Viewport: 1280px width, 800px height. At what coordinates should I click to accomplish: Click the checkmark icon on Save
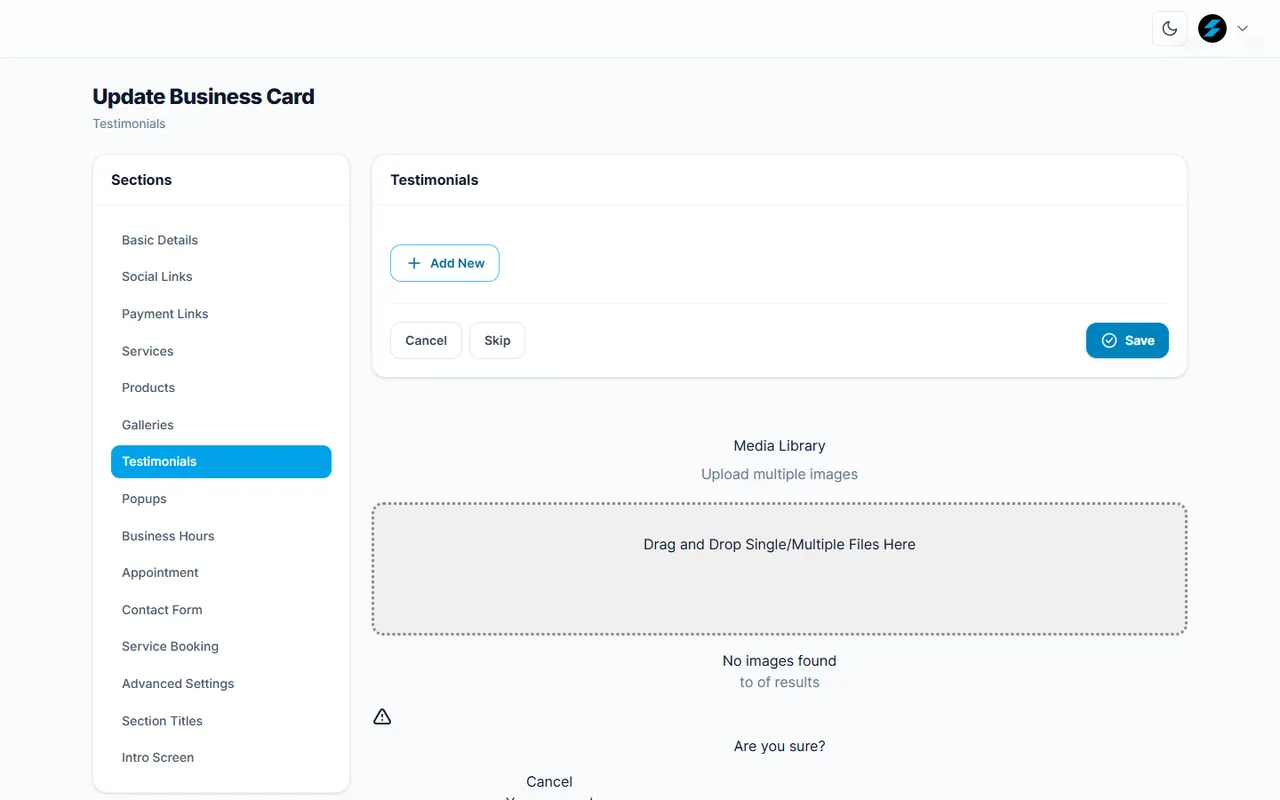click(x=1109, y=340)
